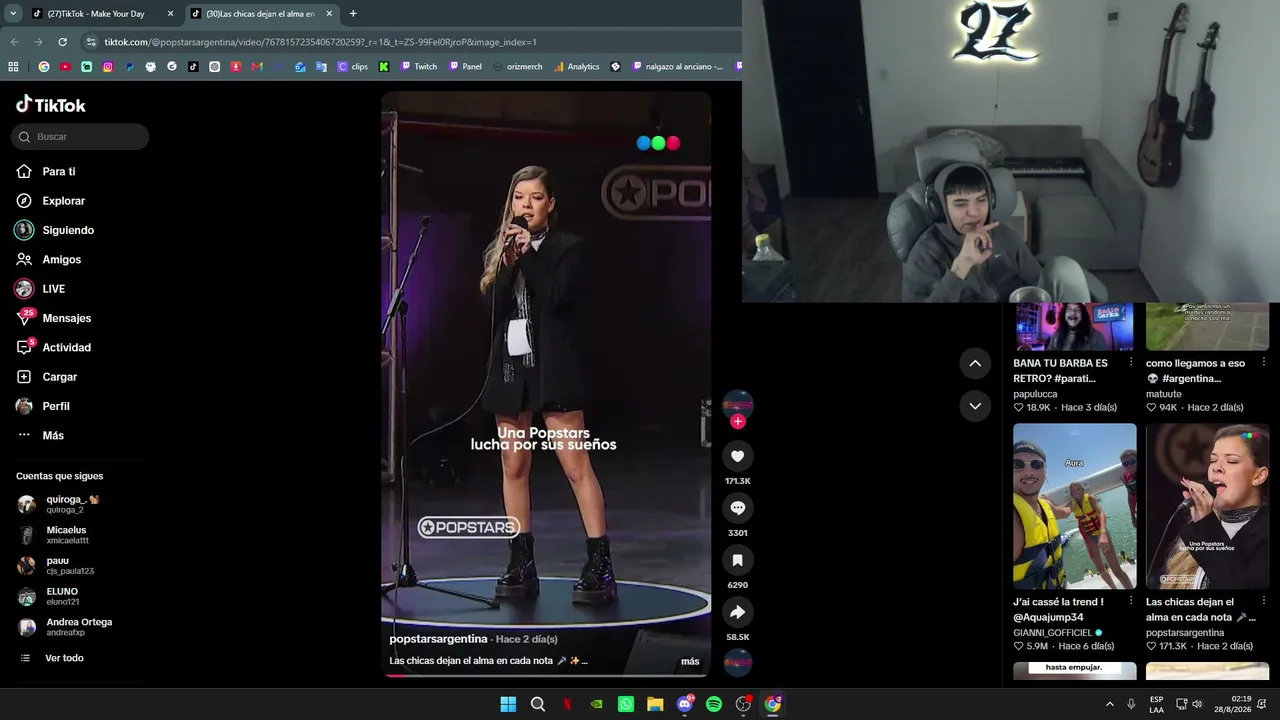Open the Chrome tab search dropdown
Screen dimensions: 1280x720
tap(13, 13)
